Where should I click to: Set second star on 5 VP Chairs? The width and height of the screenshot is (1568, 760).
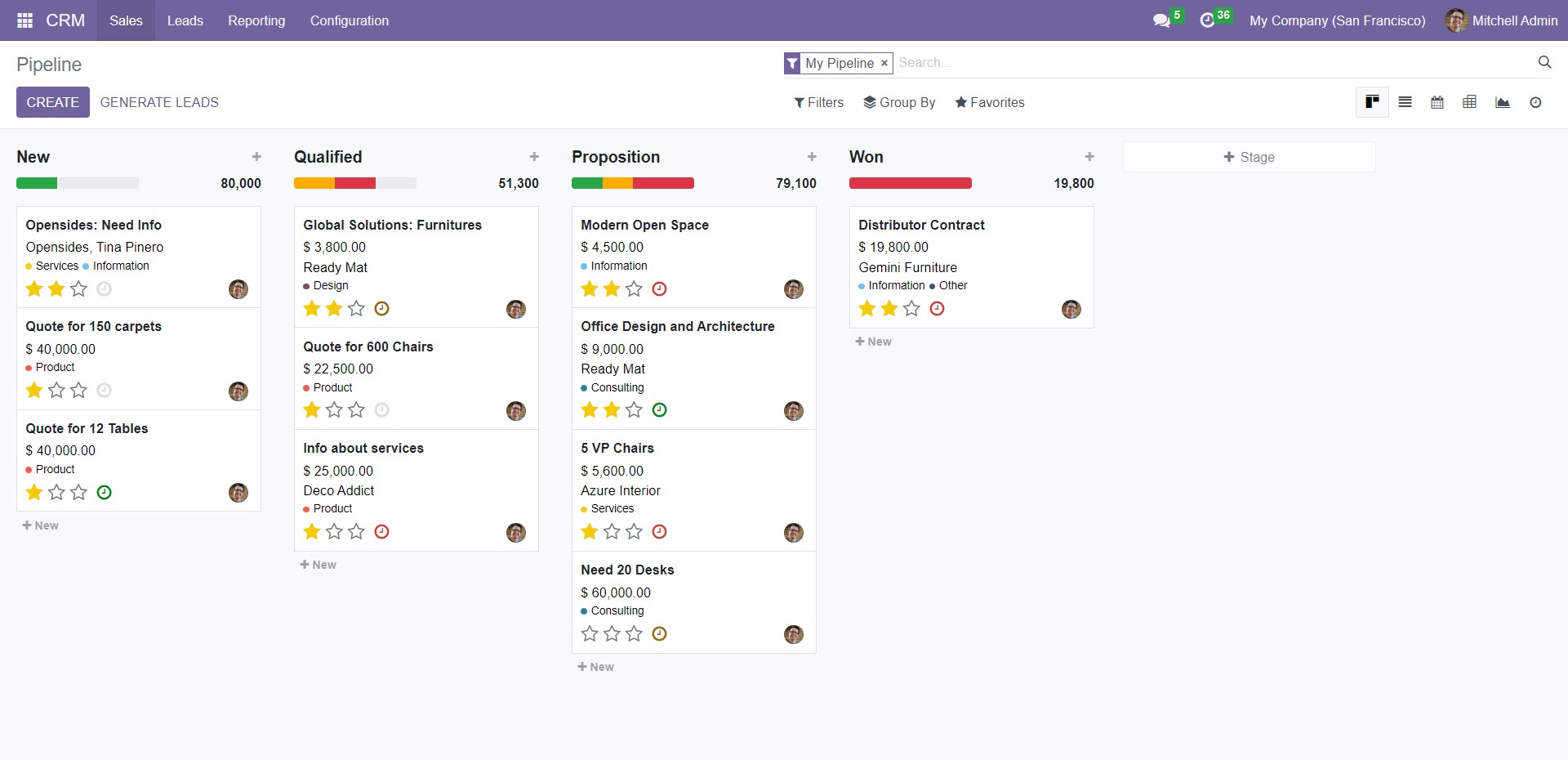tap(612, 531)
